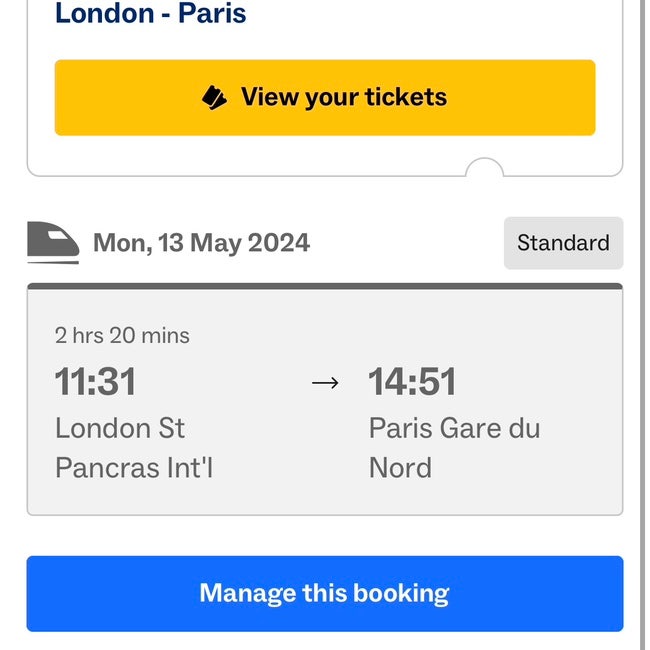Image resolution: width=650 pixels, height=650 pixels.
Task: Tap the 14:51 arrival time
Action: click(412, 382)
